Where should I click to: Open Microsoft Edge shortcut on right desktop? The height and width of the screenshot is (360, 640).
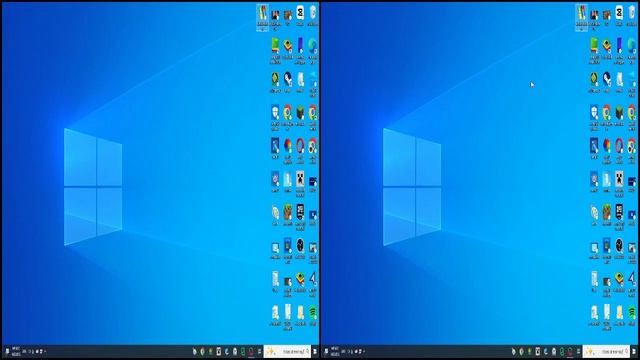pos(632,51)
